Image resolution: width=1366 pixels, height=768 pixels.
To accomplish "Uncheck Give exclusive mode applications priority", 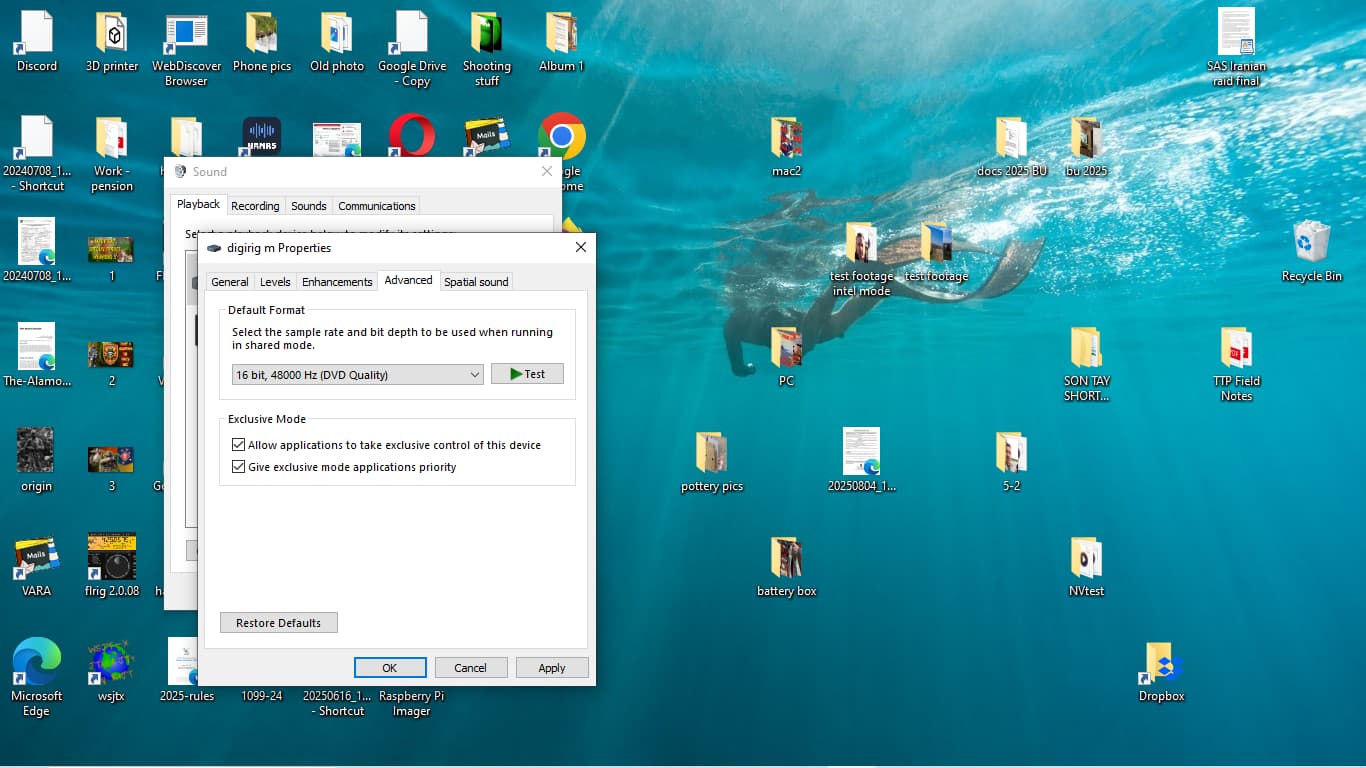I will coord(238,467).
